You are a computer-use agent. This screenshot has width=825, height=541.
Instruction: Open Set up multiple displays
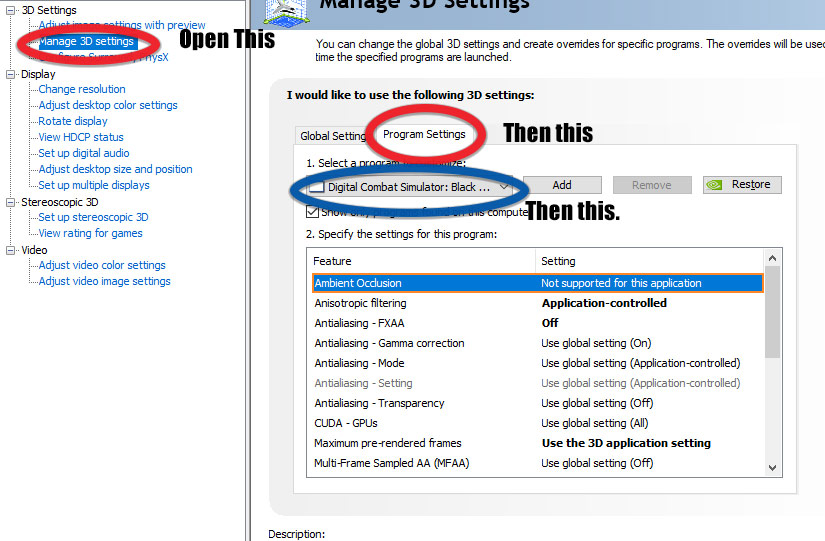tap(94, 185)
